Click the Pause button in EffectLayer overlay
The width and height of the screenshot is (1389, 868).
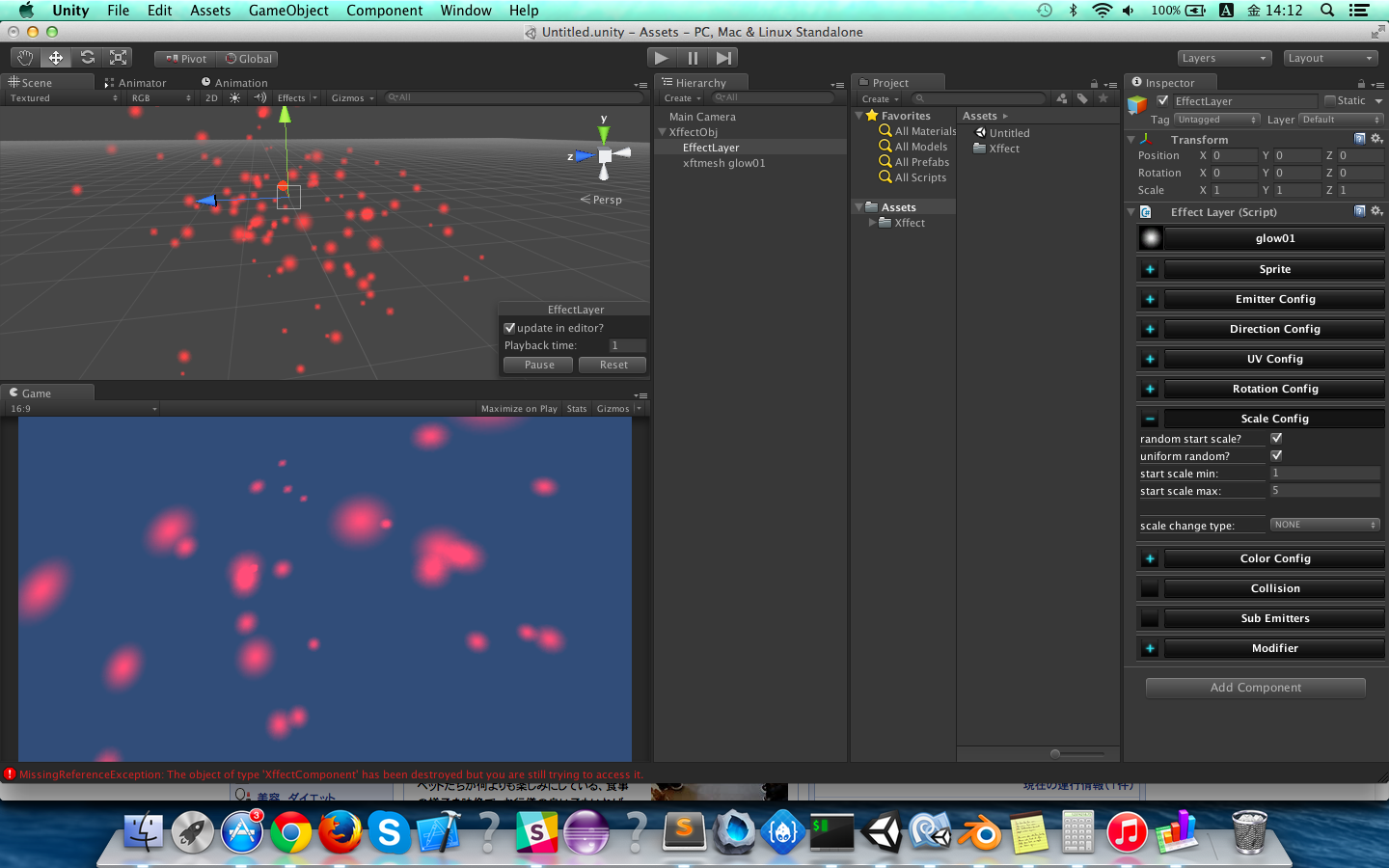click(x=539, y=365)
